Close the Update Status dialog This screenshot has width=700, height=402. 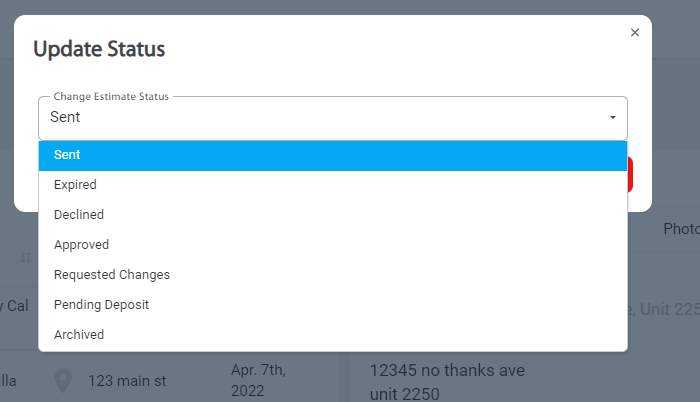[634, 33]
